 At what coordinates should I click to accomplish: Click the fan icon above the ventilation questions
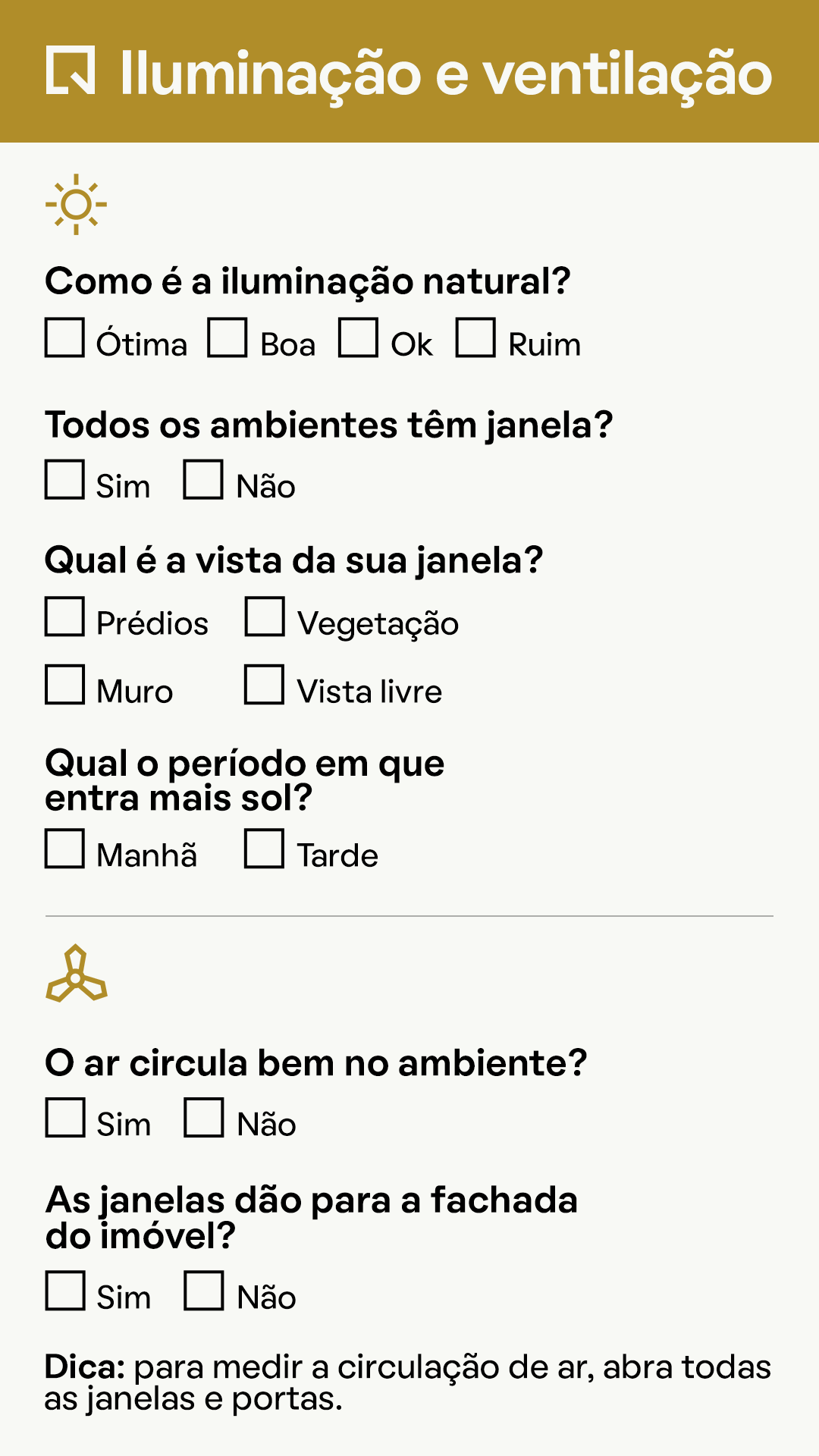click(76, 974)
